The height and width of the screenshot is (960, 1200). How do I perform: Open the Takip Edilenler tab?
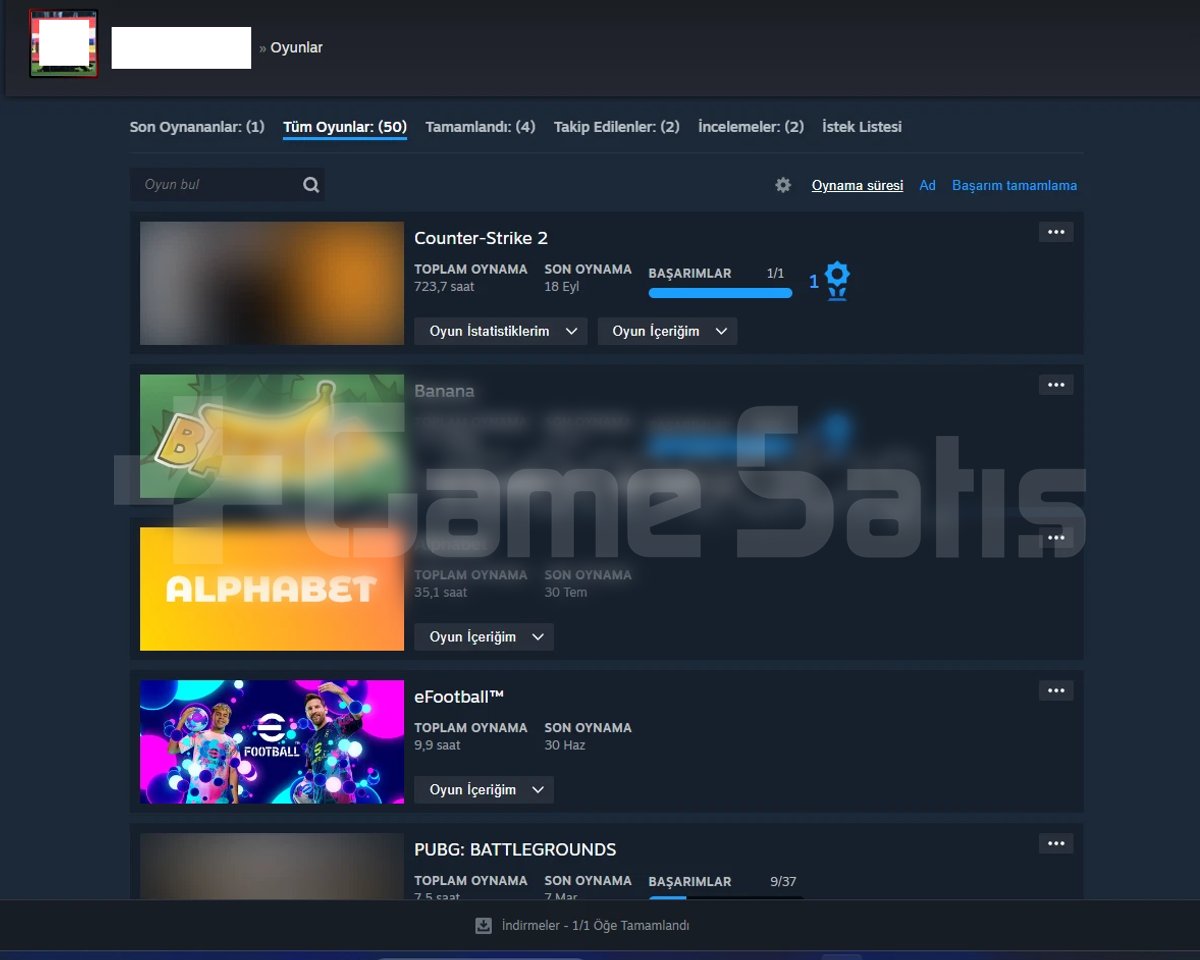click(617, 127)
